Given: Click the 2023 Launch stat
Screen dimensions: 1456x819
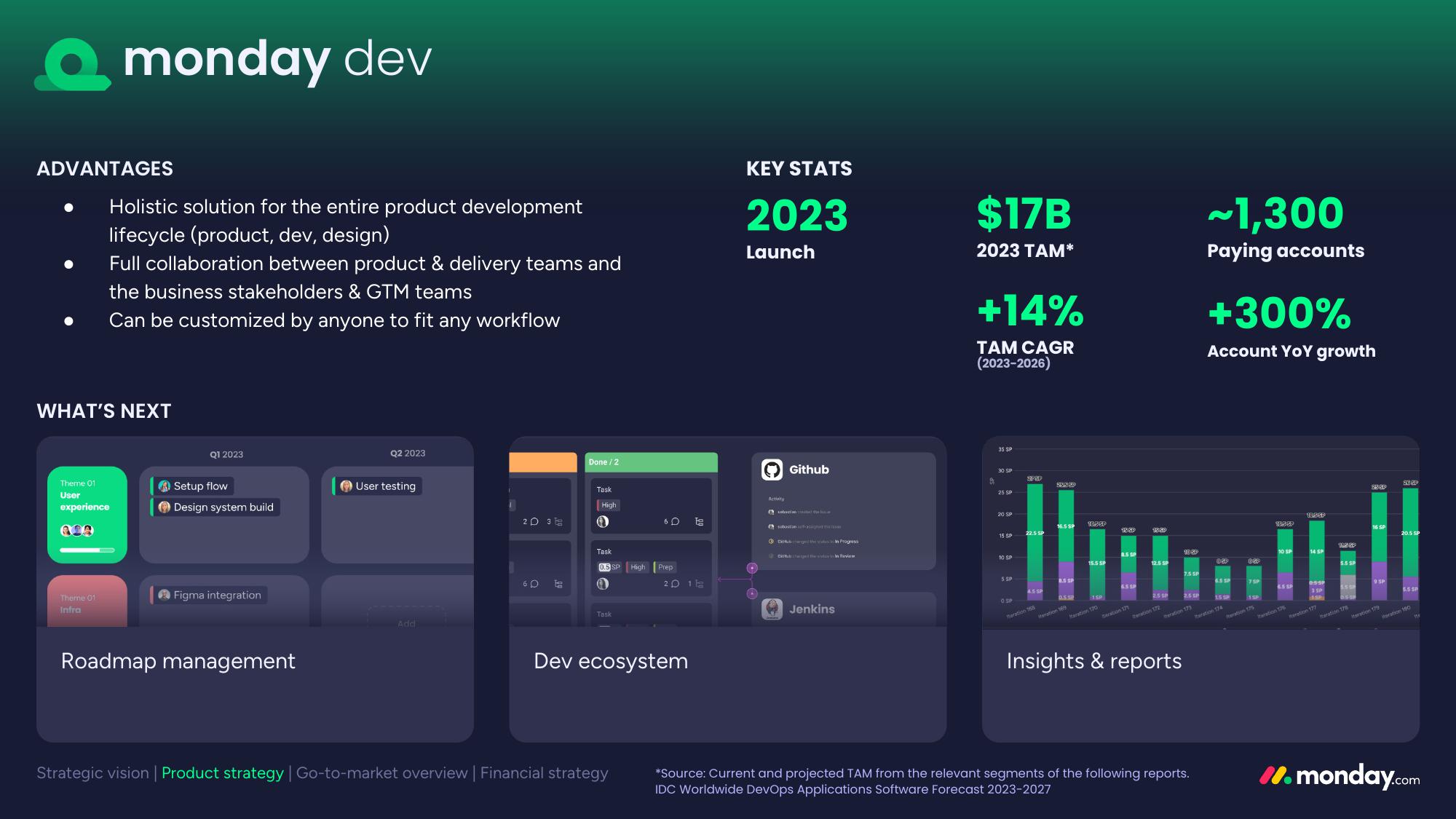Looking at the screenshot, I should click(796, 229).
